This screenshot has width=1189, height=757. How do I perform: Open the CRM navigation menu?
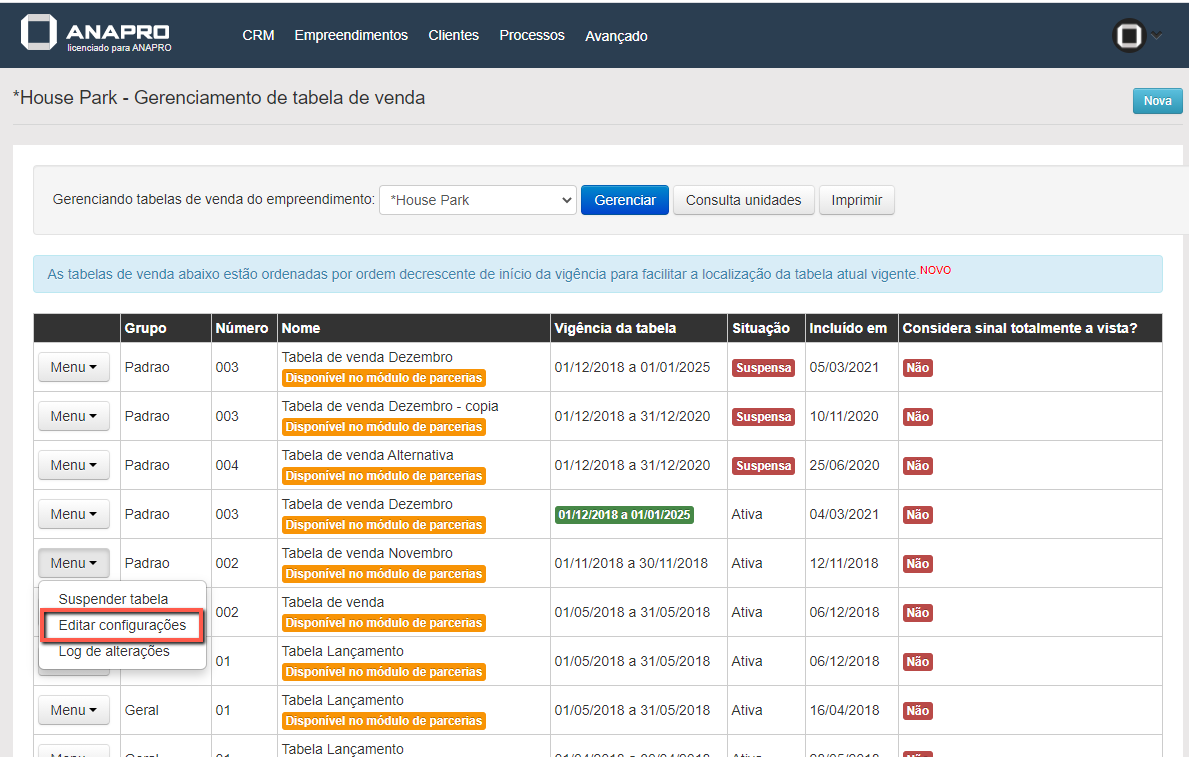[x=258, y=36]
